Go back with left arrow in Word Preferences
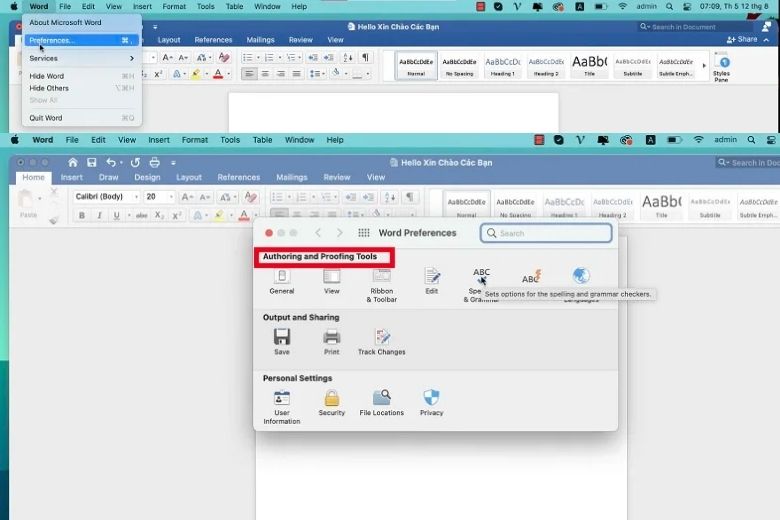 (318, 233)
